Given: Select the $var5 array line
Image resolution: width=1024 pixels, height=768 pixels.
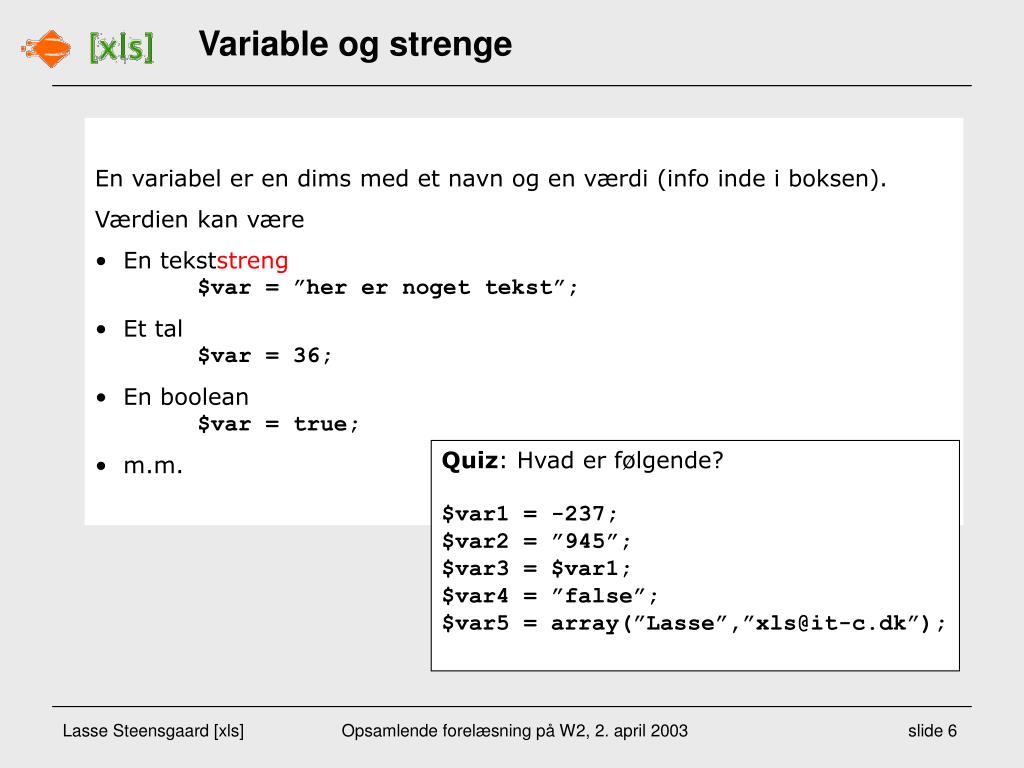Looking at the screenshot, I should click(694, 624).
